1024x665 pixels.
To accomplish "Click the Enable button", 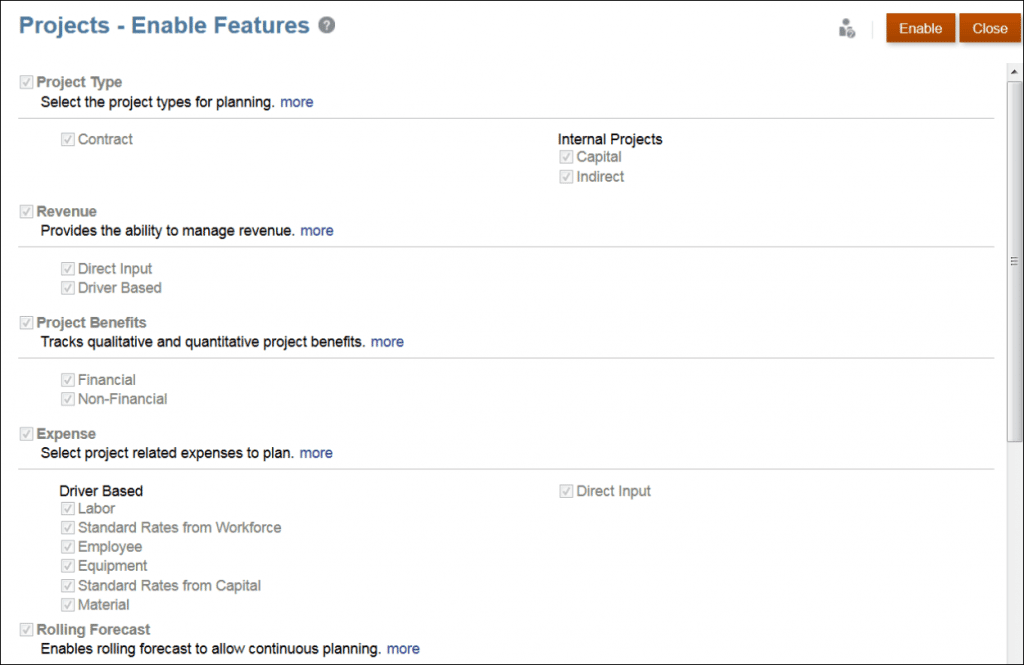I will click(x=920, y=28).
